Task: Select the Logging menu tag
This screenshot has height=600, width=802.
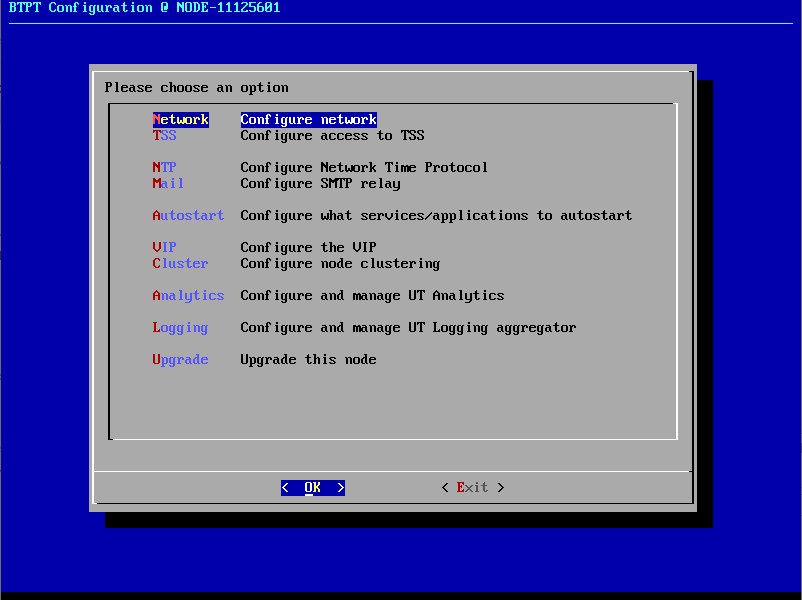Action: [x=181, y=328]
